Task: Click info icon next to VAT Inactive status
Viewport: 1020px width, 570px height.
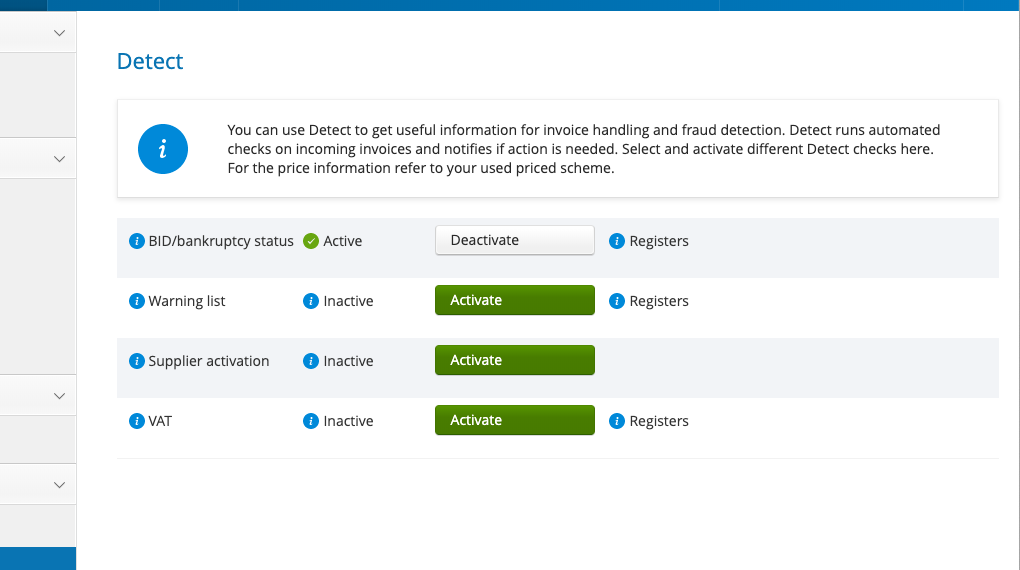Action: [311, 421]
